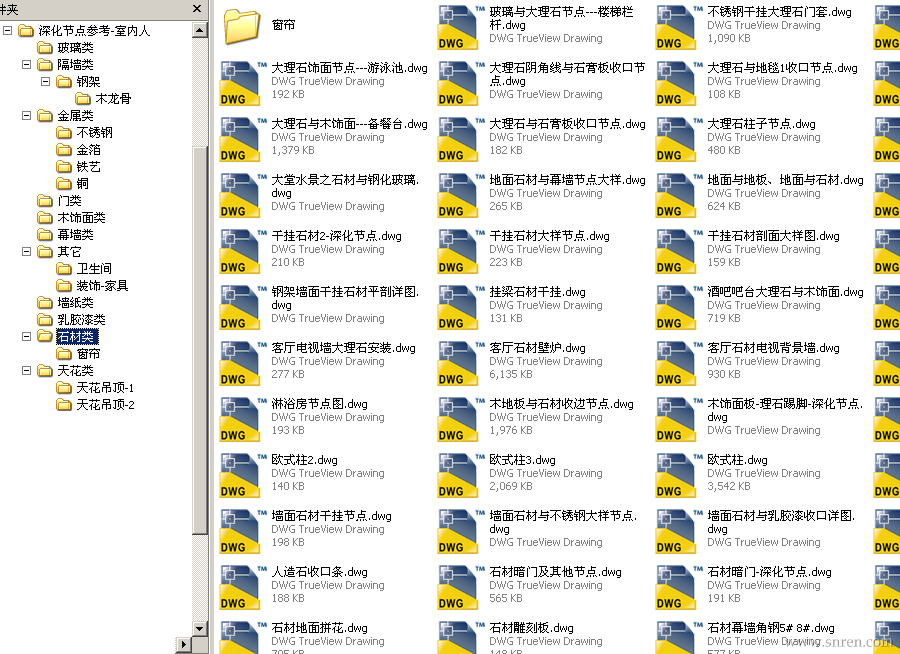The image size is (900, 654).
Task: Click DWG icon of 墙面石材干挂节点.dwg
Action: [238, 531]
